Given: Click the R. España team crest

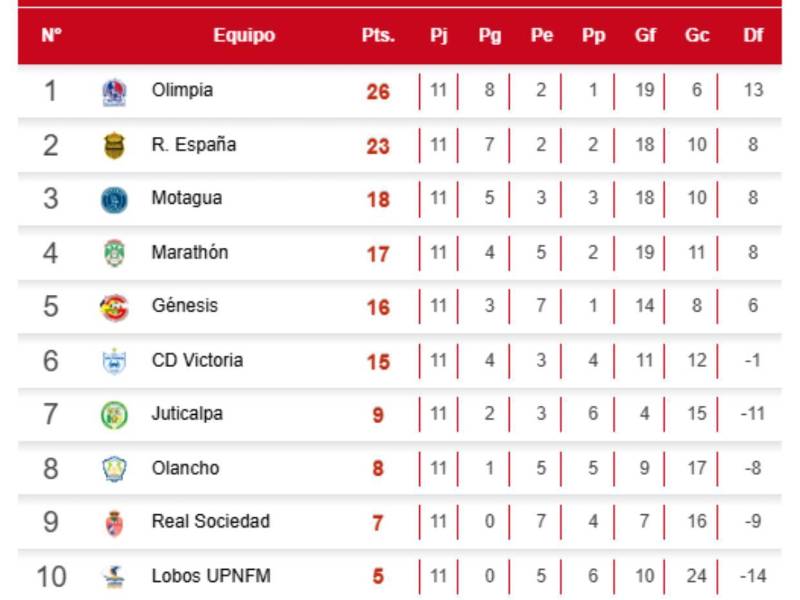Looking at the screenshot, I should coord(114,146).
